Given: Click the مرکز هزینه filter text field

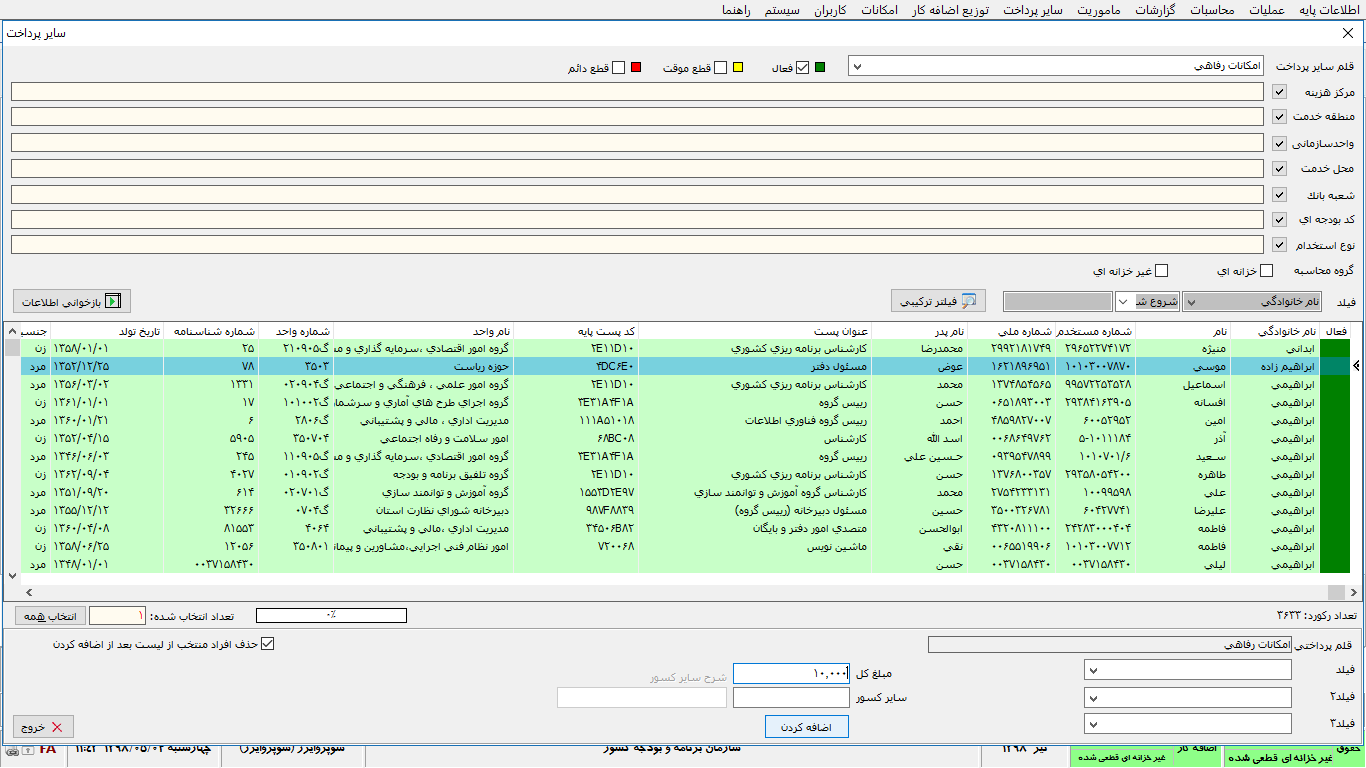Looking at the screenshot, I should (x=637, y=92).
